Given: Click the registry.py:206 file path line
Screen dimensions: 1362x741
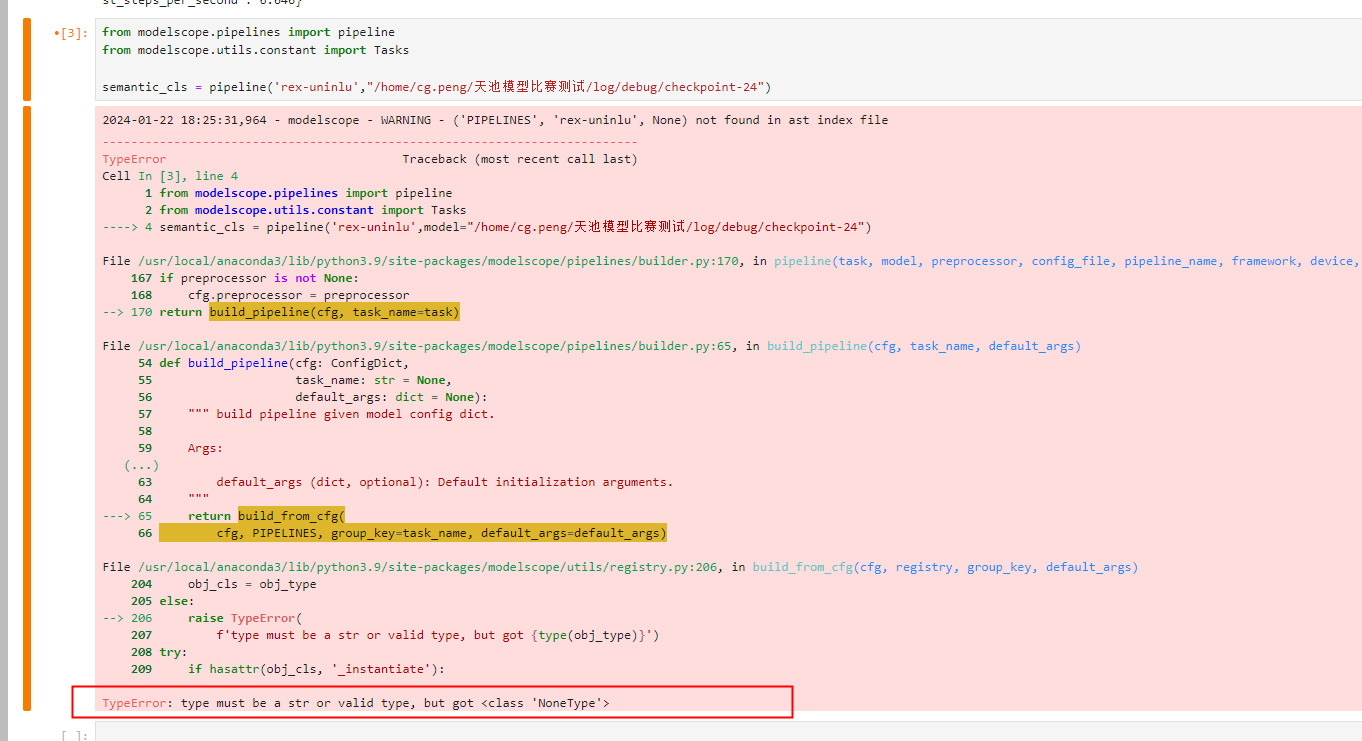Looking at the screenshot, I should click(620, 567).
